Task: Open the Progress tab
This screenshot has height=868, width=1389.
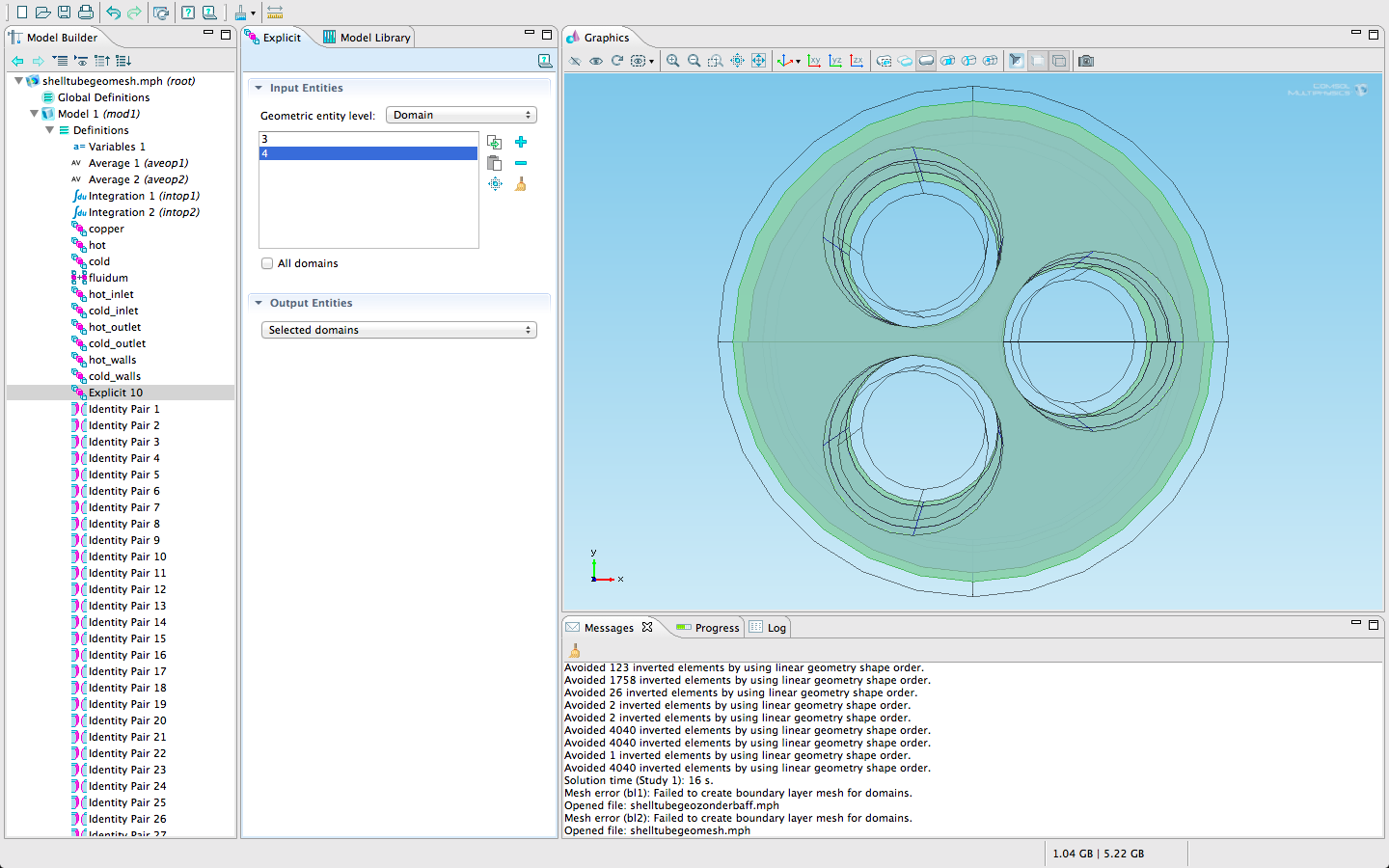Action: tap(708, 628)
